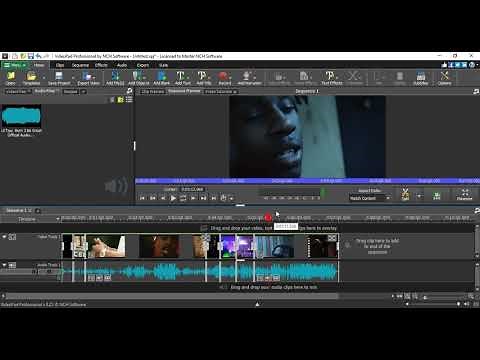Image resolution: width=480 pixels, height=360 pixels.
Task: Select the last dark clip on video track
Action: (x=322, y=246)
